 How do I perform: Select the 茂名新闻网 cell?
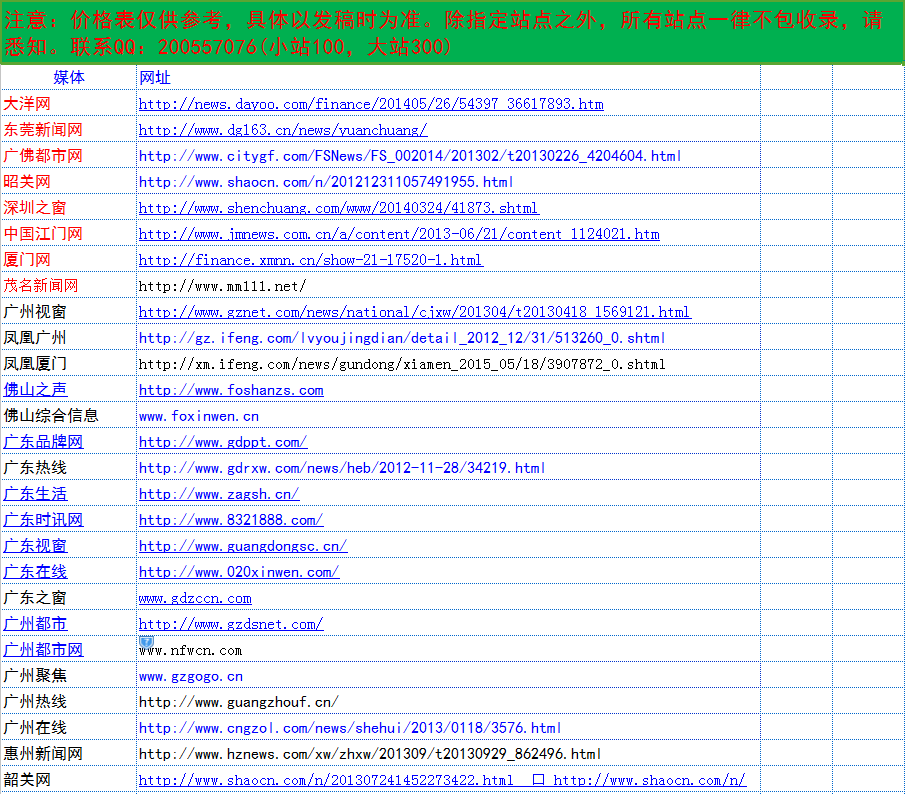pyautogui.click(x=69, y=285)
